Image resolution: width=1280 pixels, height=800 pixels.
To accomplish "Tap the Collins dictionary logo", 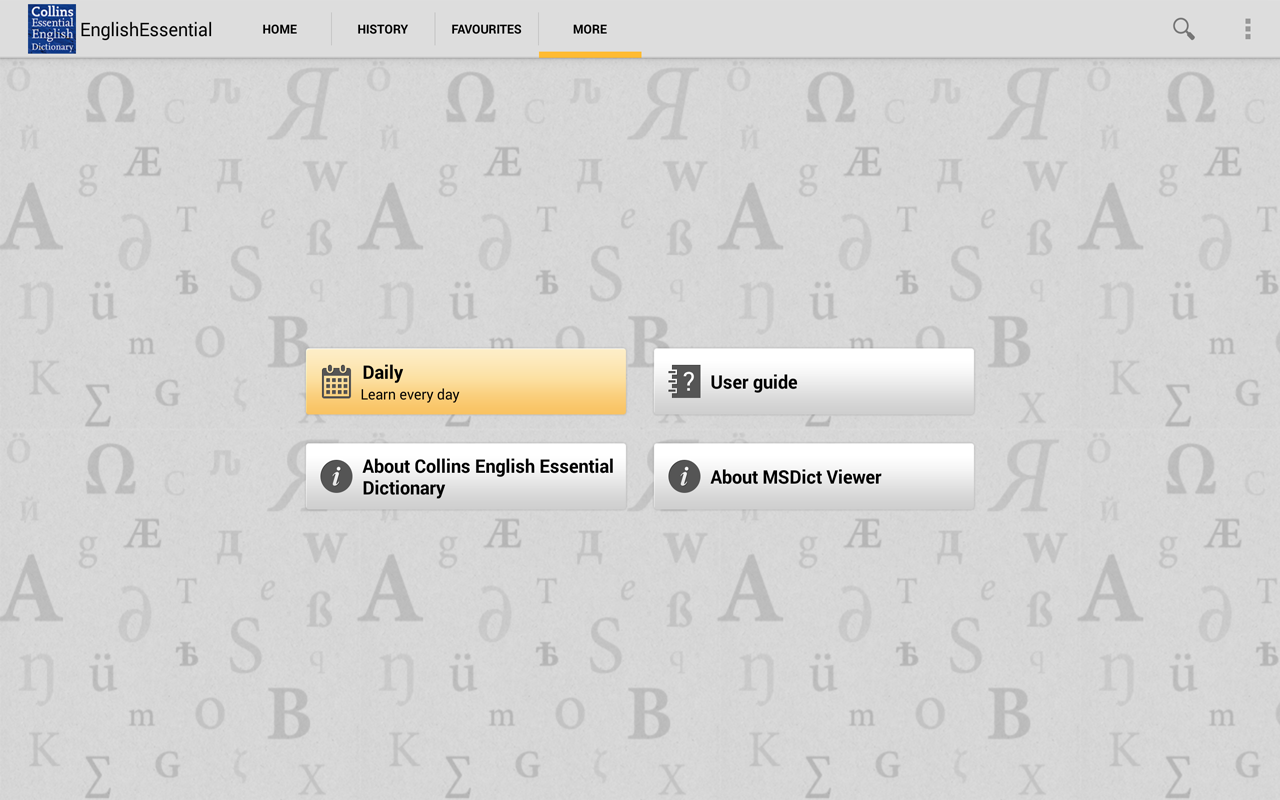I will pyautogui.click(x=52, y=29).
